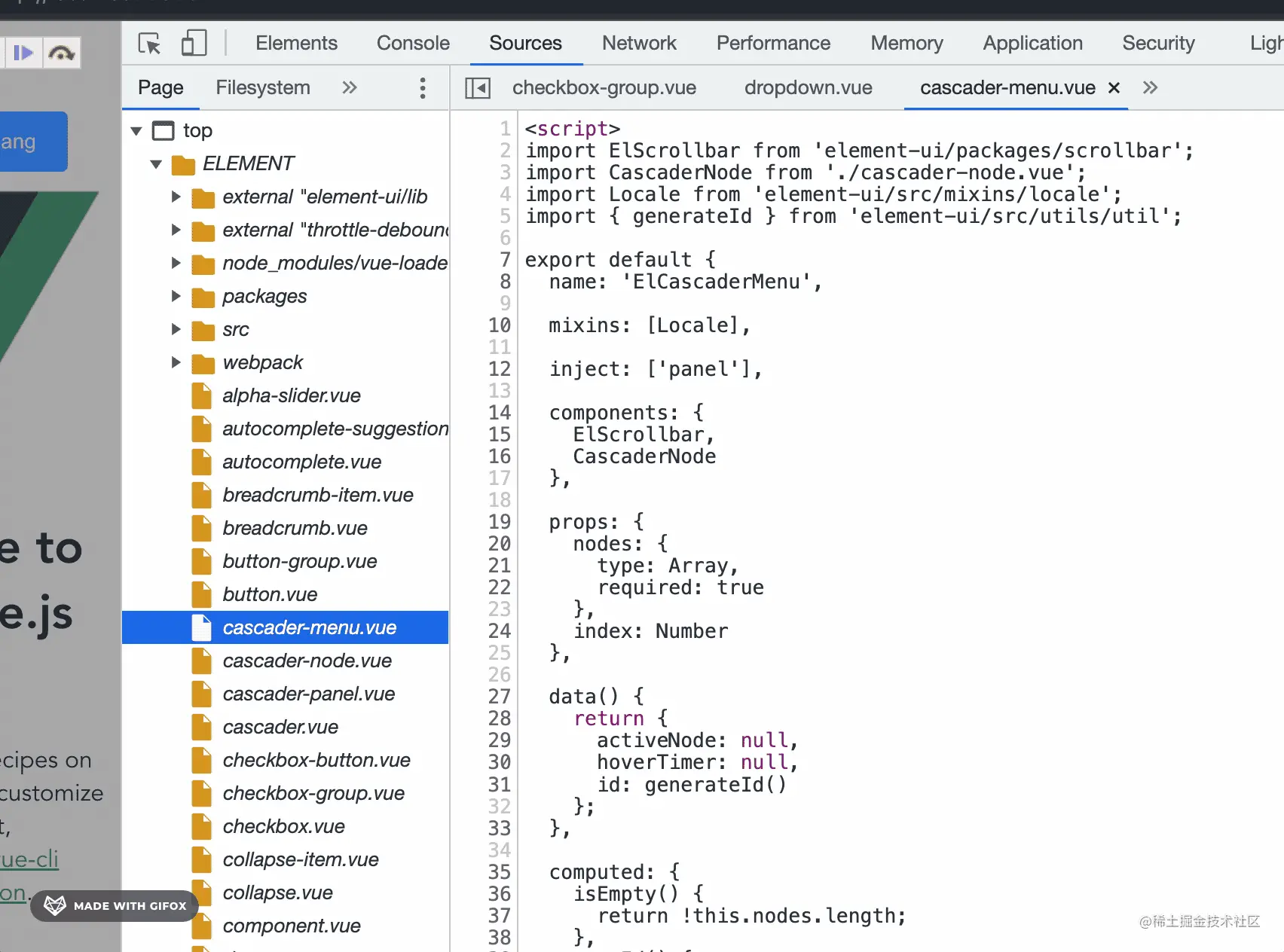The width and height of the screenshot is (1284, 952).
Task: Show more navigator tabs chevron
Action: coord(349,87)
